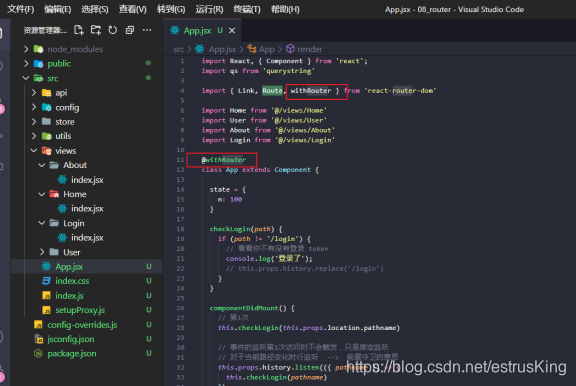Open the 查看(V) menu

pos(133,9)
